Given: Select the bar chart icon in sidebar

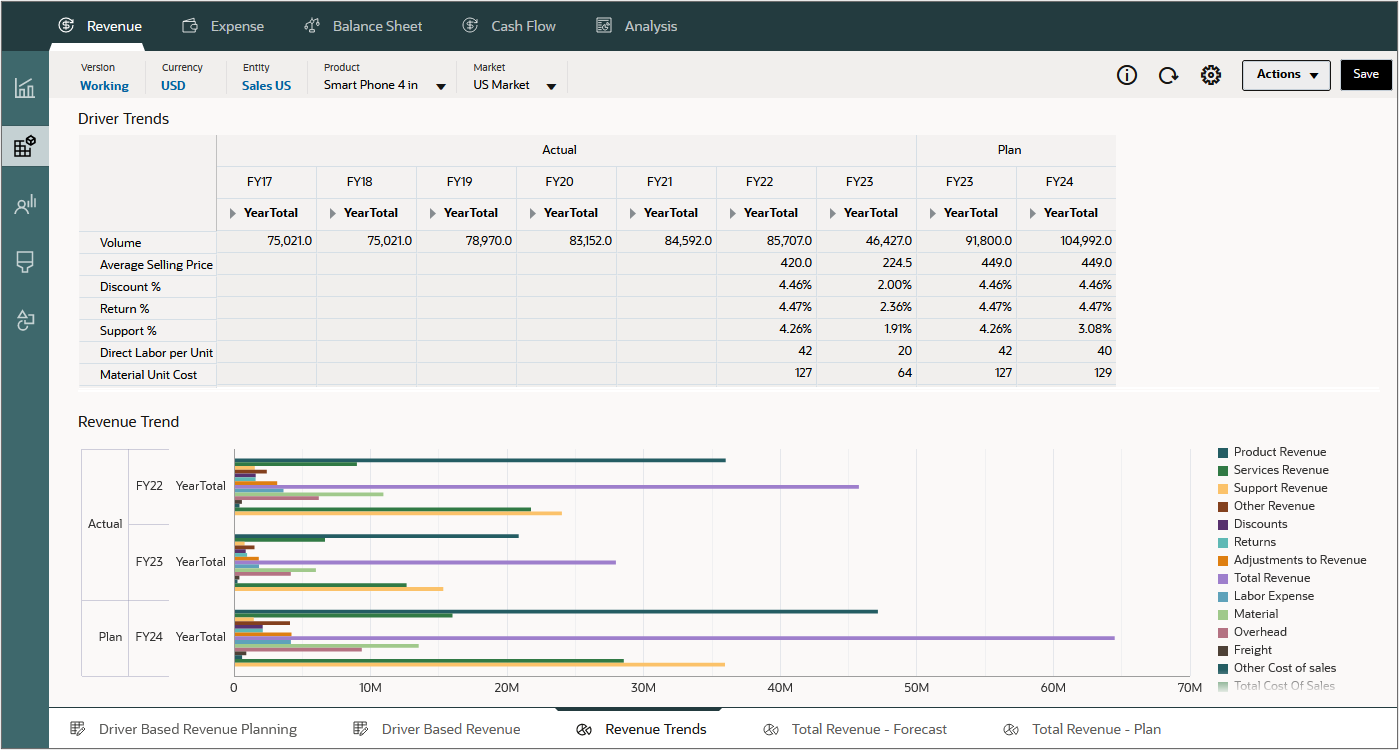Looking at the screenshot, I should [x=25, y=88].
